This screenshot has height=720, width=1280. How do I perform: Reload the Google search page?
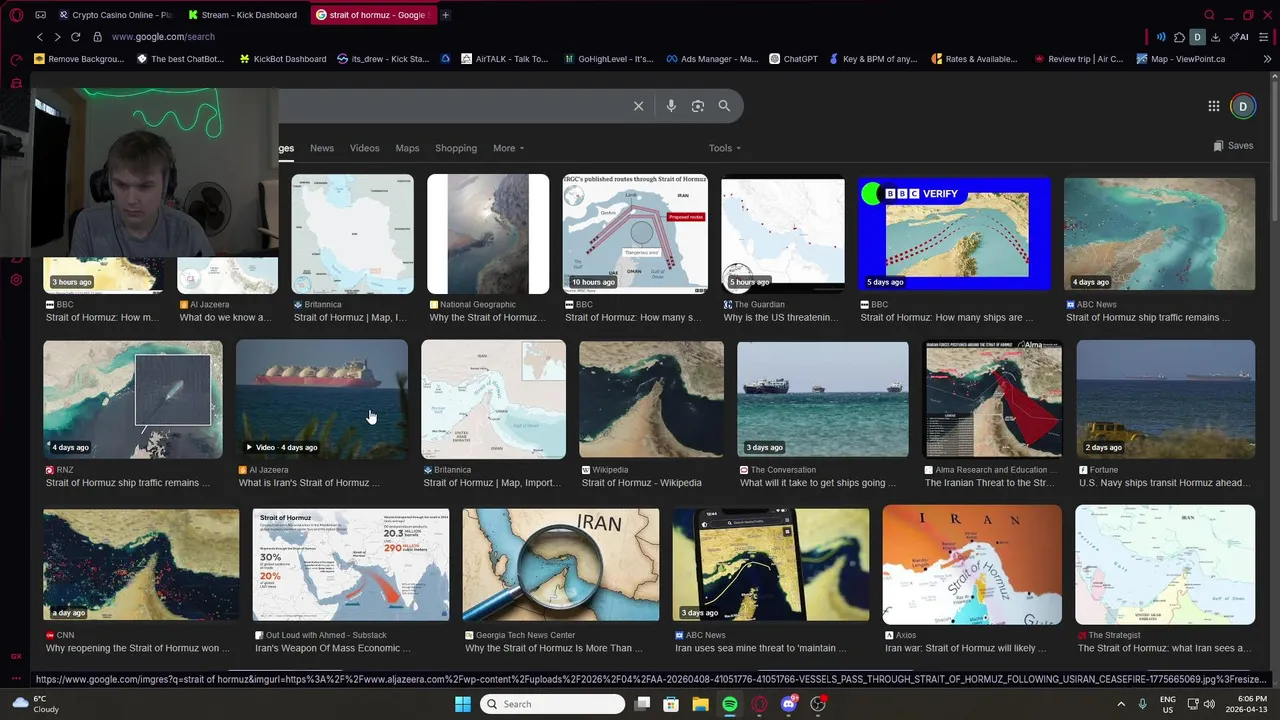click(x=75, y=37)
